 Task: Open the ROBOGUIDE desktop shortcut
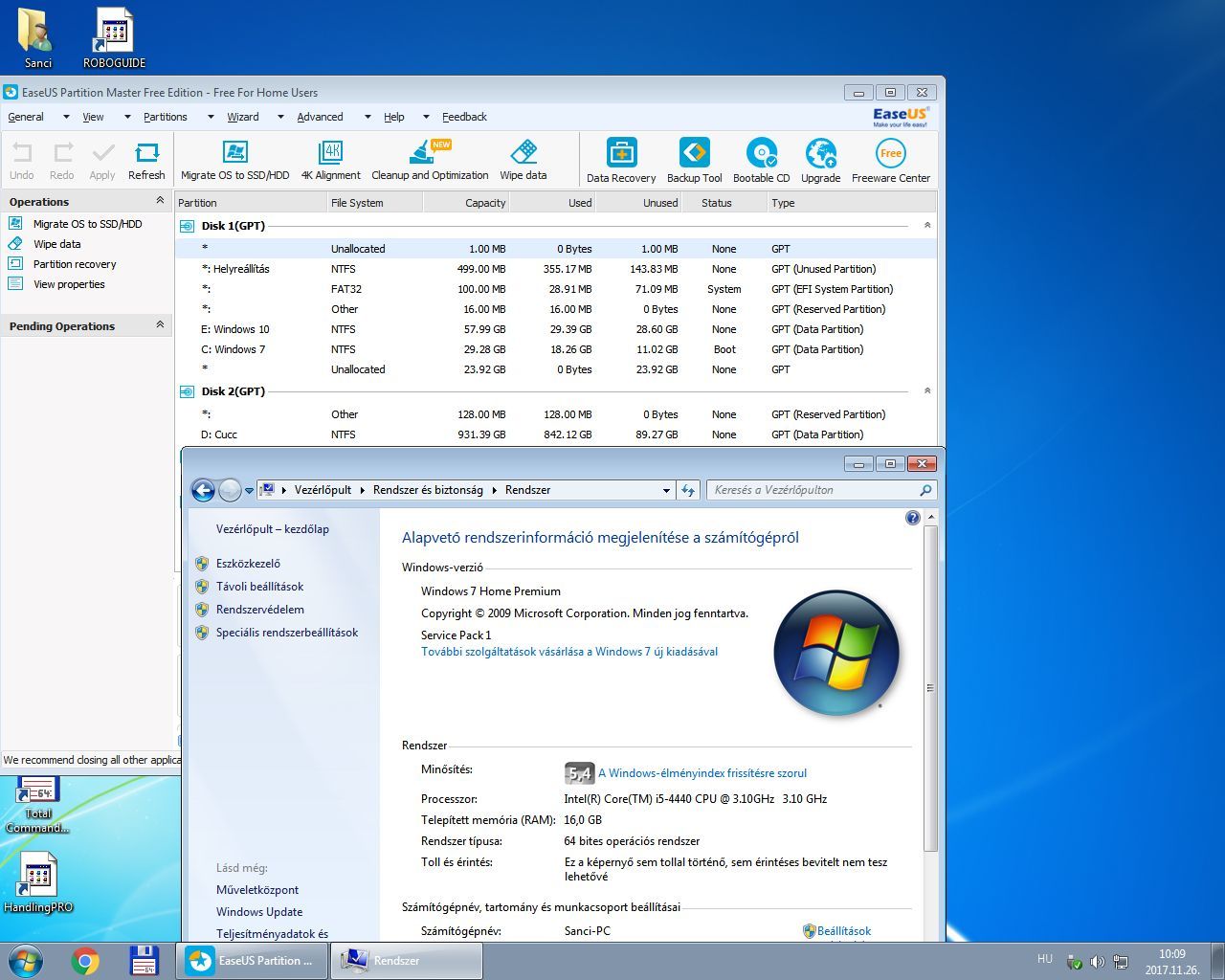click(114, 37)
